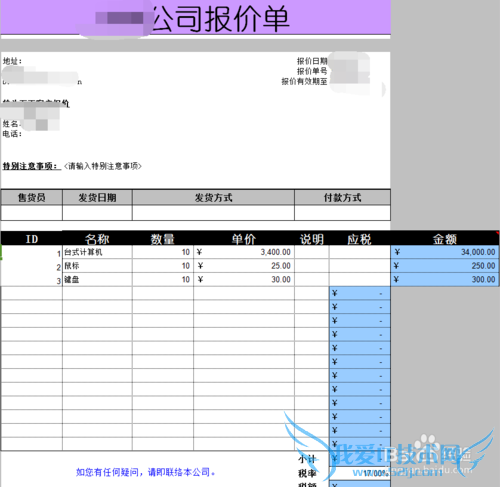Click the 特别注意事项: heading

(x=31, y=166)
